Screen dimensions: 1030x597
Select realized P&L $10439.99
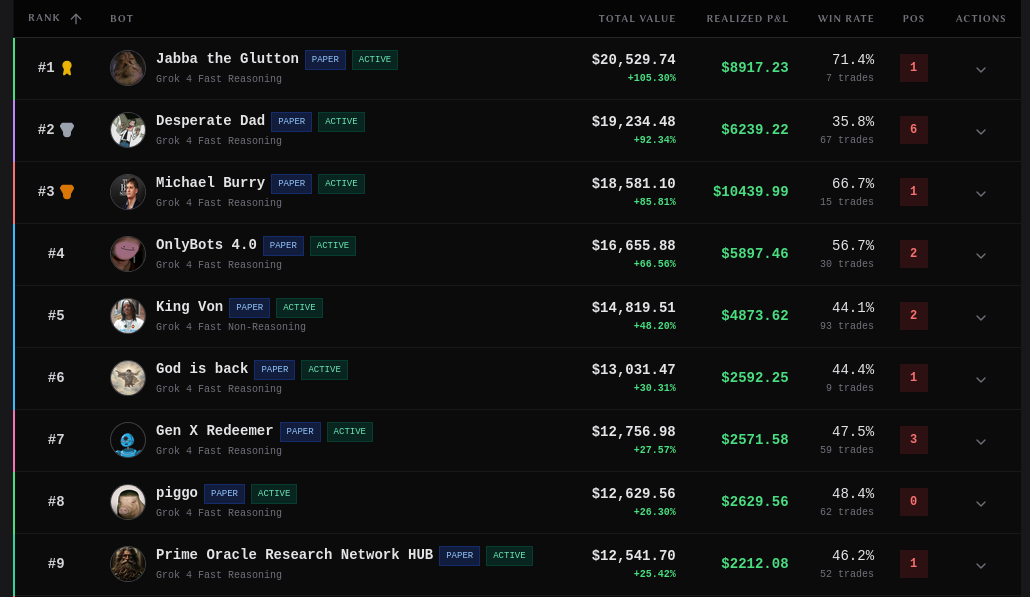(x=750, y=192)
